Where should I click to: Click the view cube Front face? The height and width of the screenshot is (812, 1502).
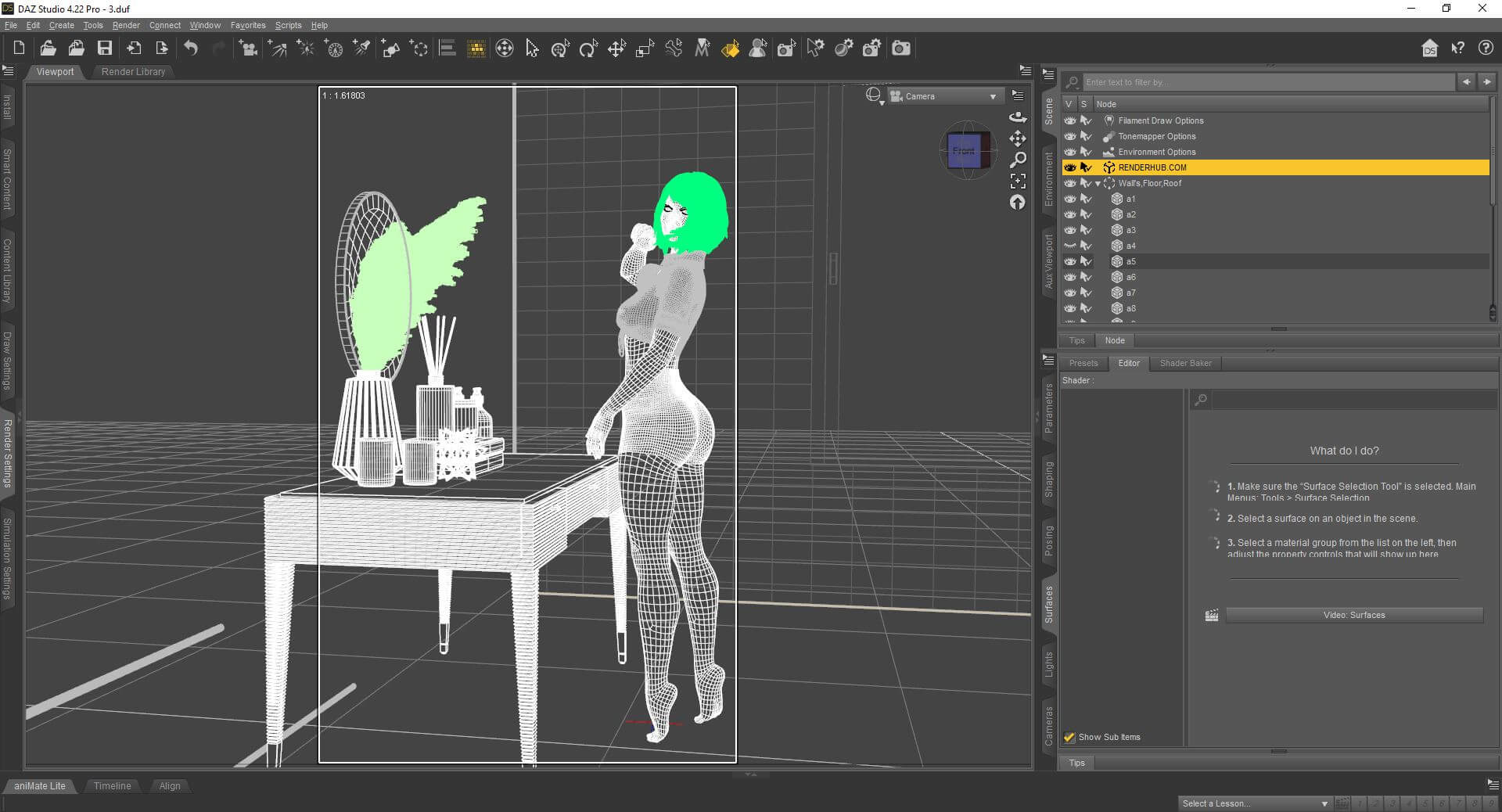(964, 150)
